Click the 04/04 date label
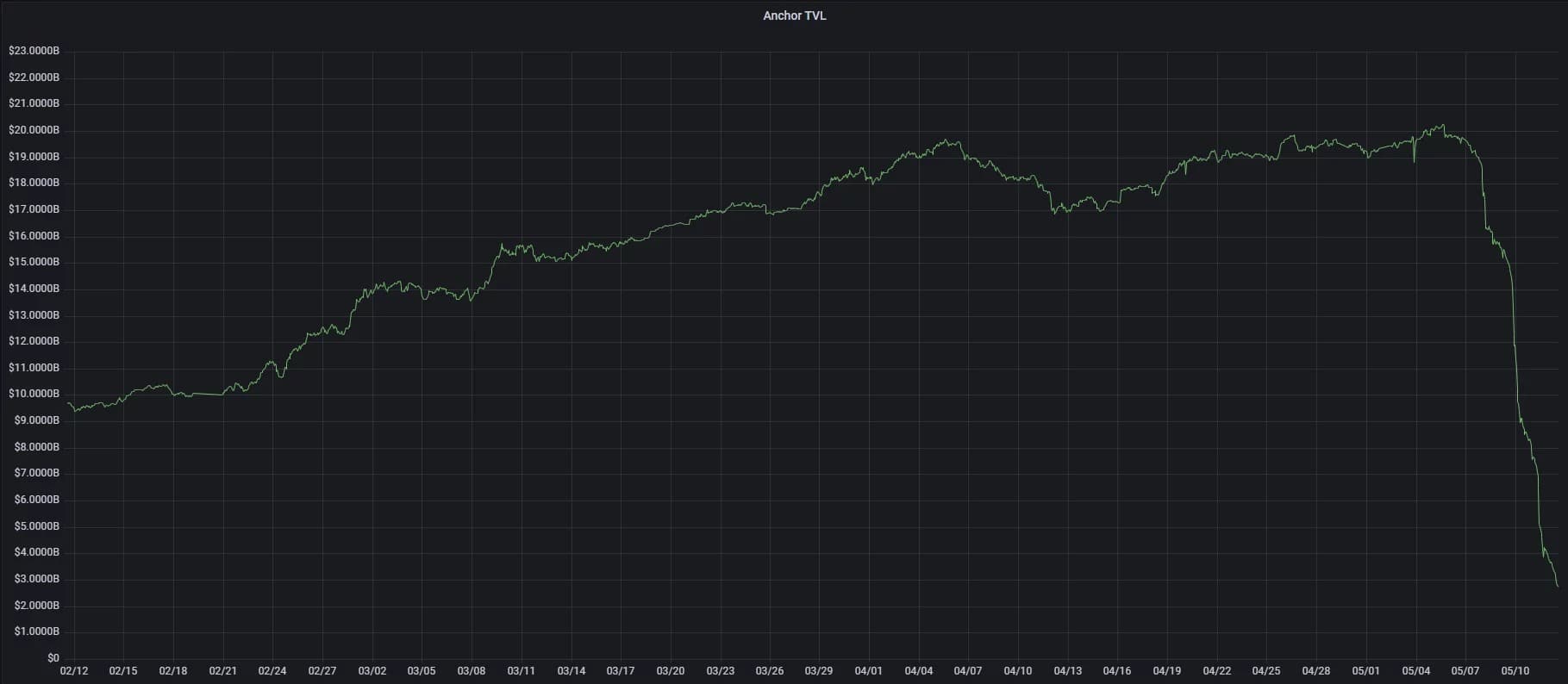This screenshot has width=1568, height=684. pos(919,671)
